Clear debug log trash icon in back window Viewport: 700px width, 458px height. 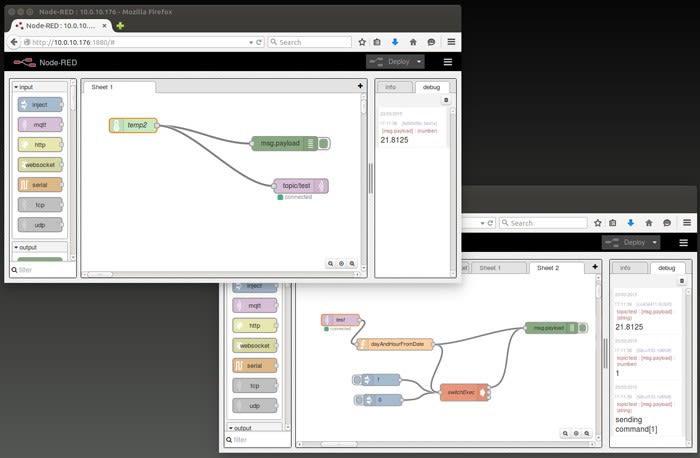pos(681,281)
